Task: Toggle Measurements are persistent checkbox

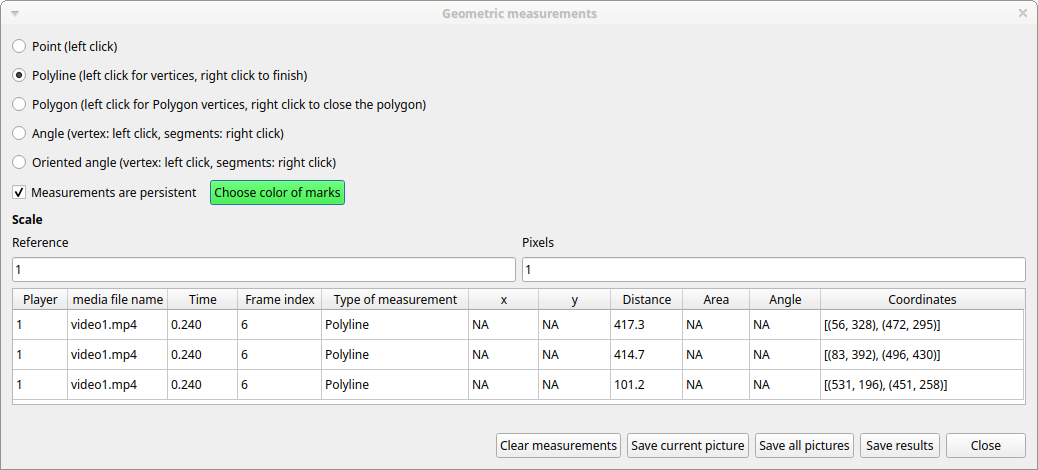Action: 20,193
